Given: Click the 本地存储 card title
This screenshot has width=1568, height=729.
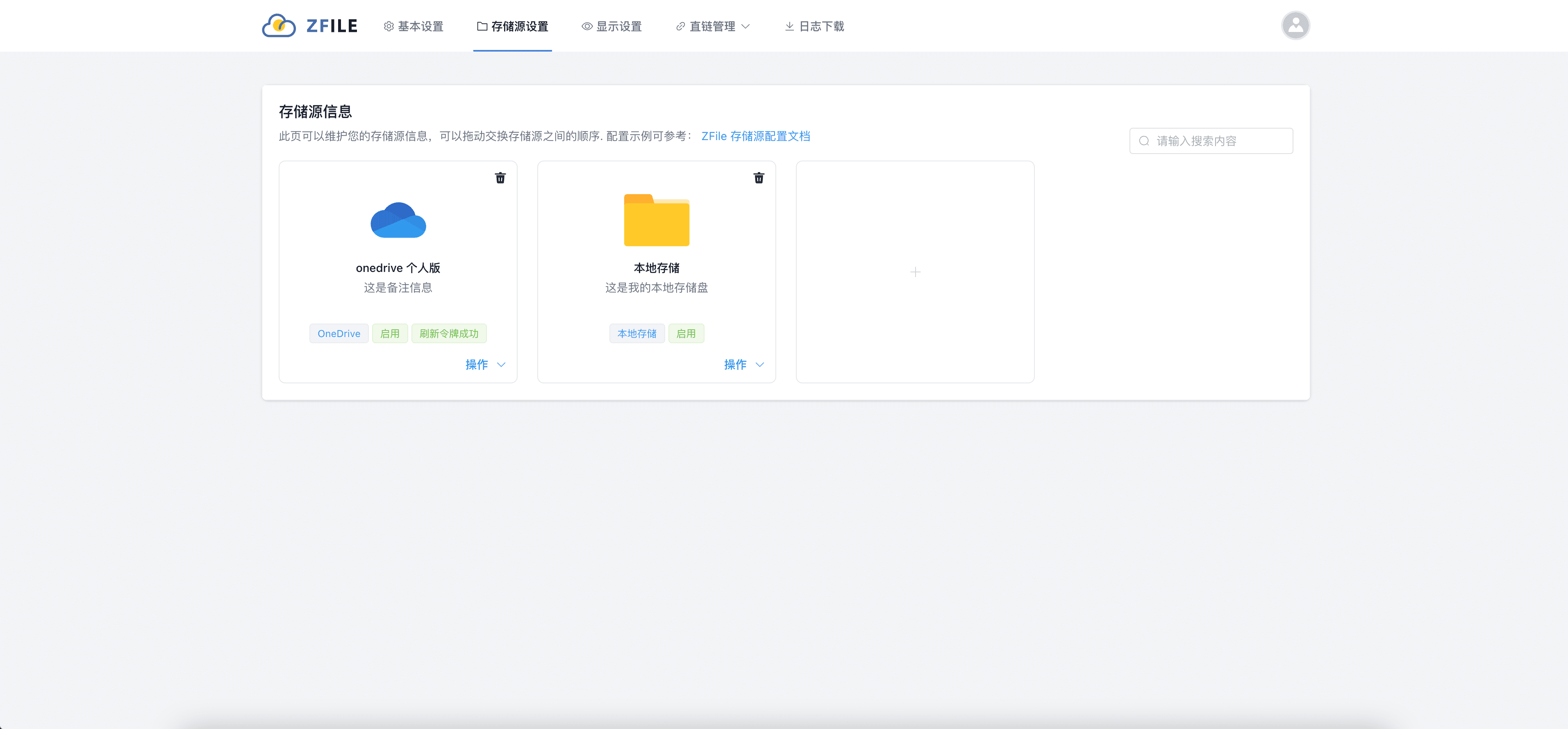Looking at the screenshot, I should tap(656, 268).
